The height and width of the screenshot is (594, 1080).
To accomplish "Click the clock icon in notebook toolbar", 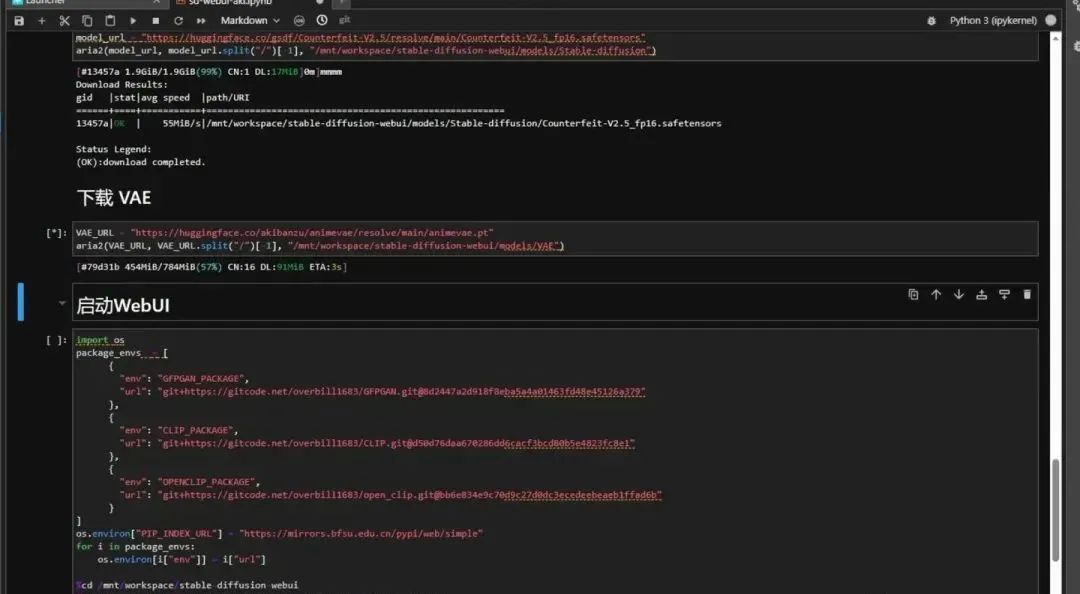I will pos(322,20).
